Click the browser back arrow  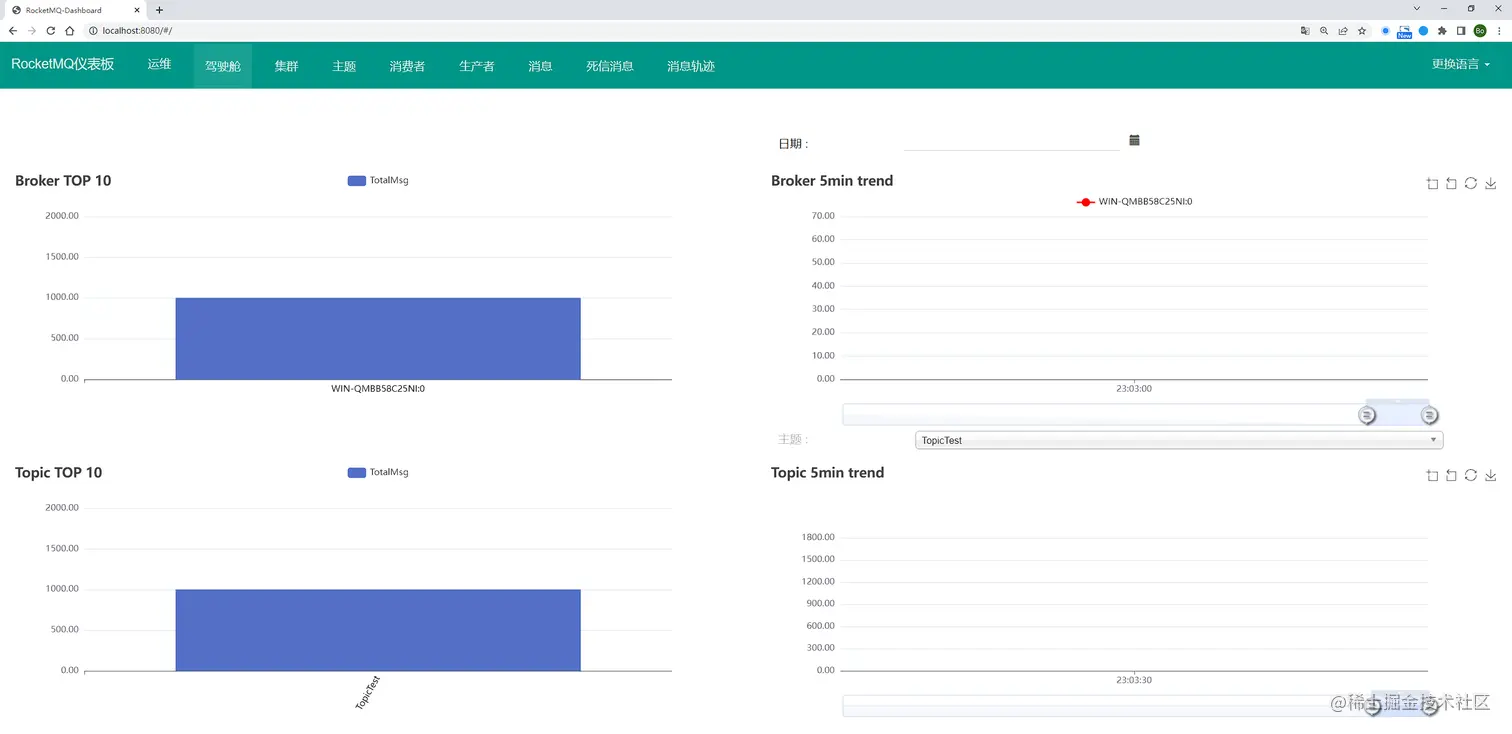point(13,31)
